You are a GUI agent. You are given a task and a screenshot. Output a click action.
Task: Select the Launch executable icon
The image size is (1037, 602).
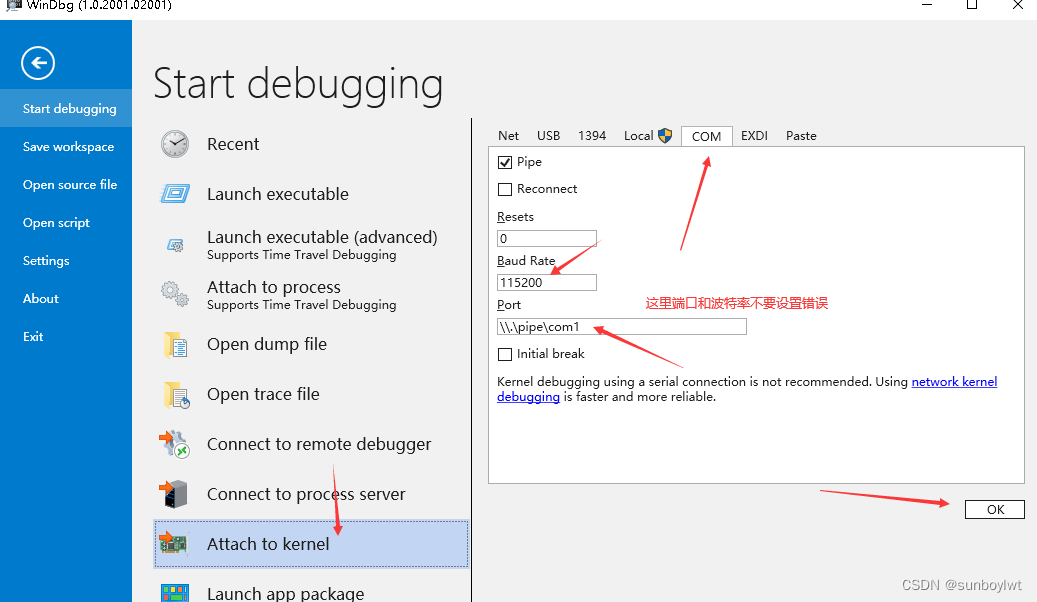click(175, 193)
